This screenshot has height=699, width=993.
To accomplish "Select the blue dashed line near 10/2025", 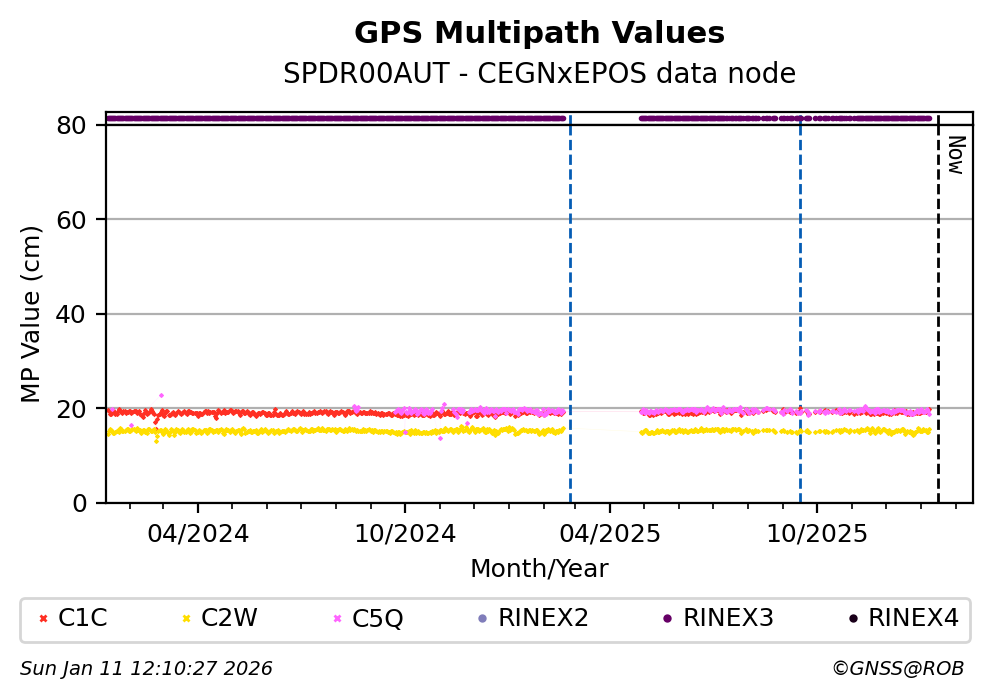I will pyautogui.click(x=800, y=300).
